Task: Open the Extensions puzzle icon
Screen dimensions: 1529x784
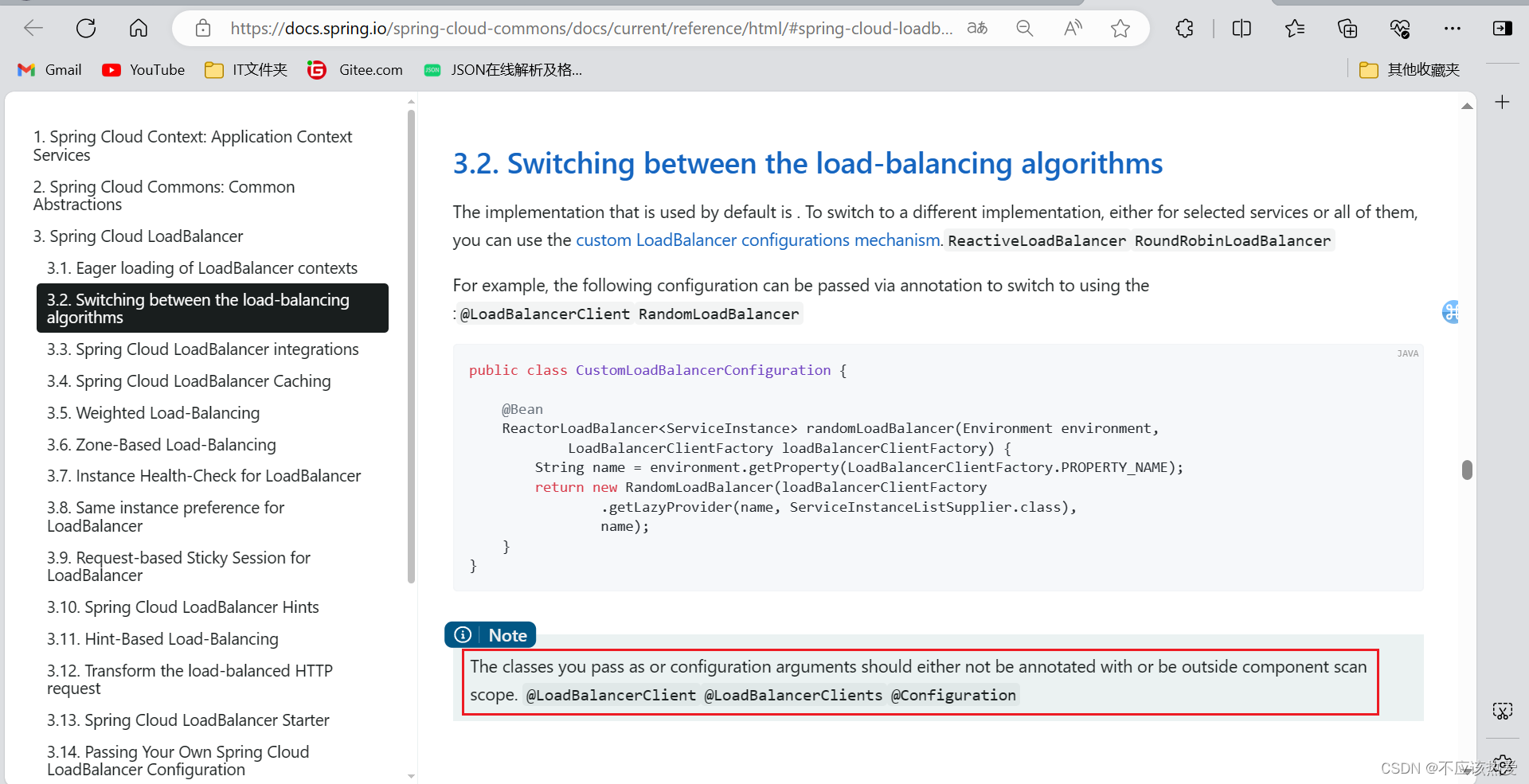Action: [x=1184, y=28]
